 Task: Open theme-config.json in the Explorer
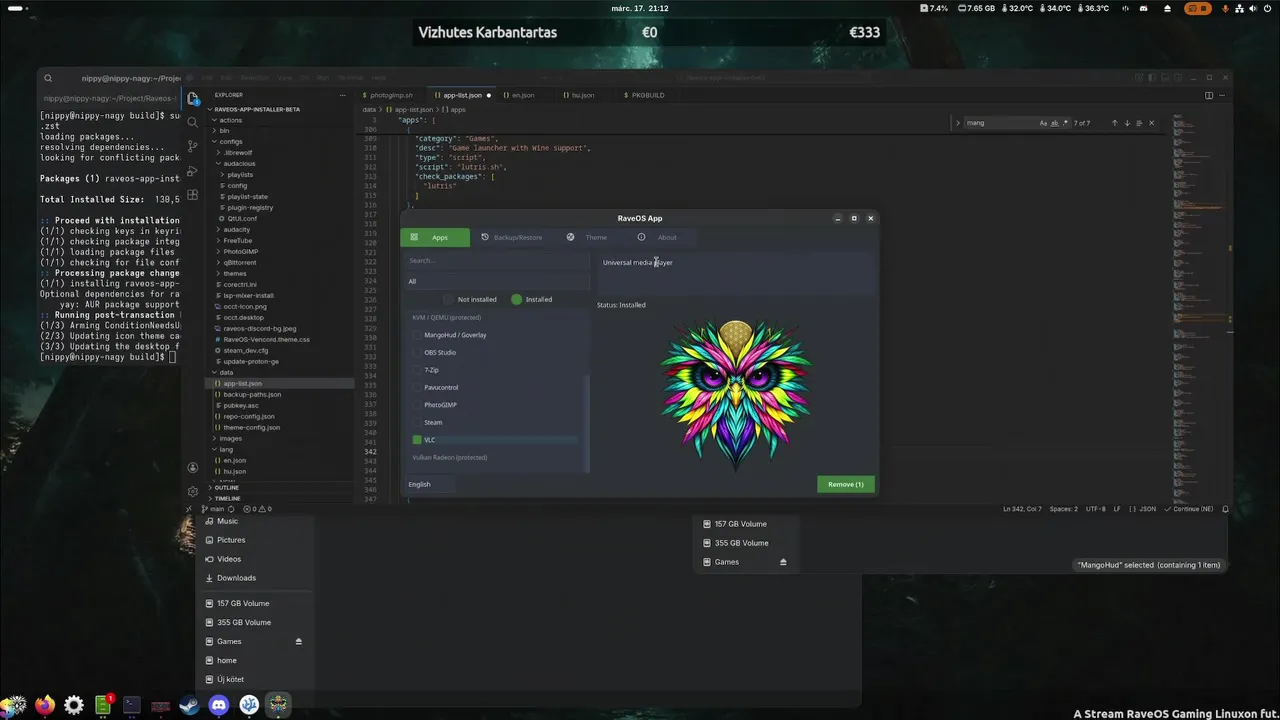[252, 427]
